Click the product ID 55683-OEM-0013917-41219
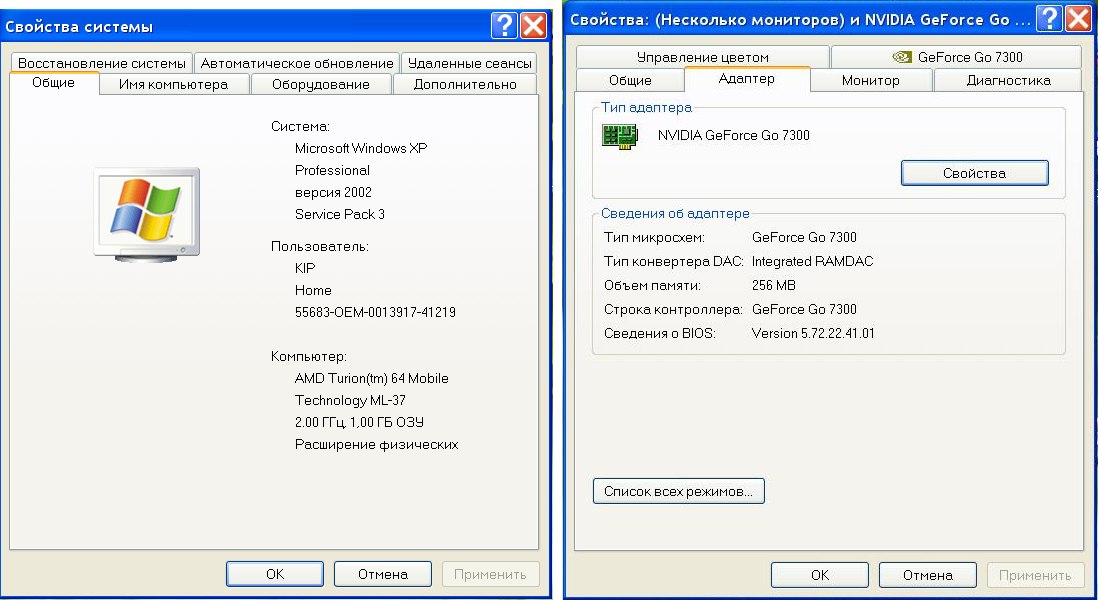1099x600 pixels. tap(375, 312)
